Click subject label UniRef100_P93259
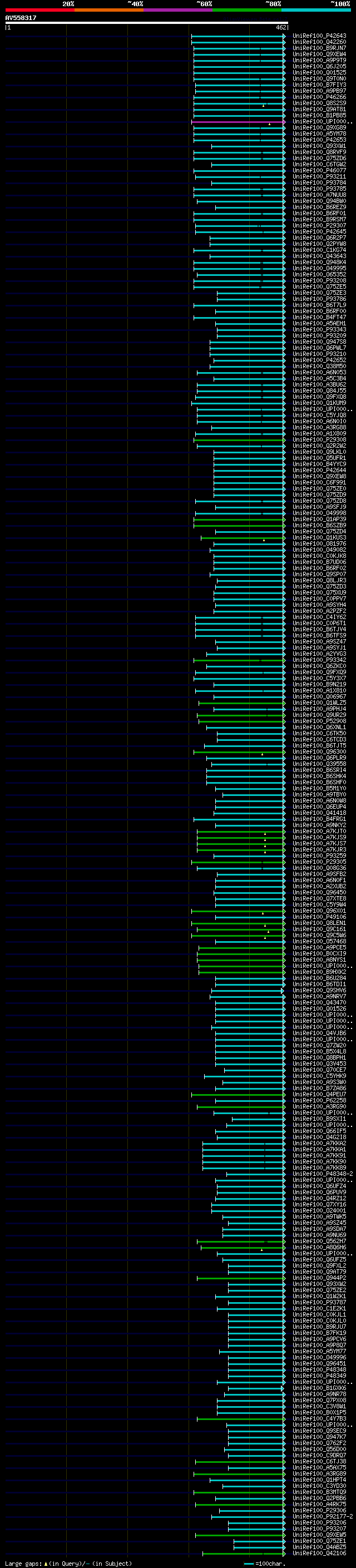The image size is (356, 1568). pyautogui.click(x=319, y=856)
